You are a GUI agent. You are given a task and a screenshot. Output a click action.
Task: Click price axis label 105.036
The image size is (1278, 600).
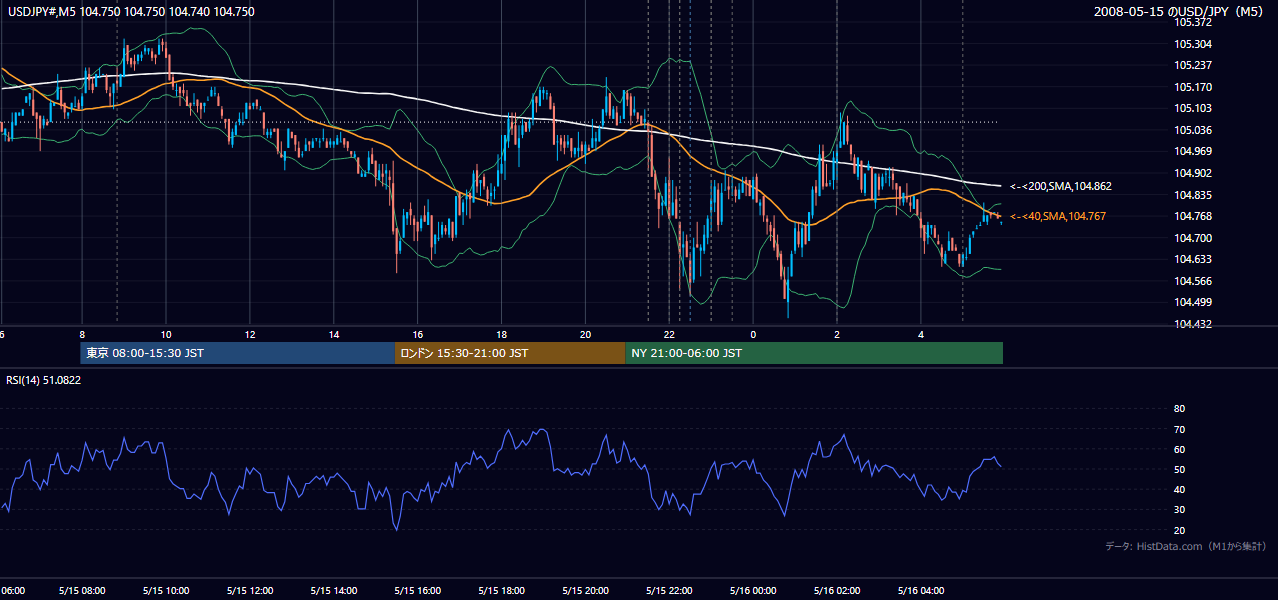point(1194,130)
